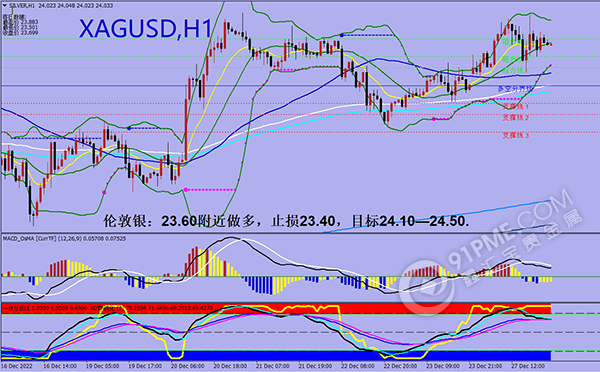Click the 16 Dec 2022 date label

point(17,366)
